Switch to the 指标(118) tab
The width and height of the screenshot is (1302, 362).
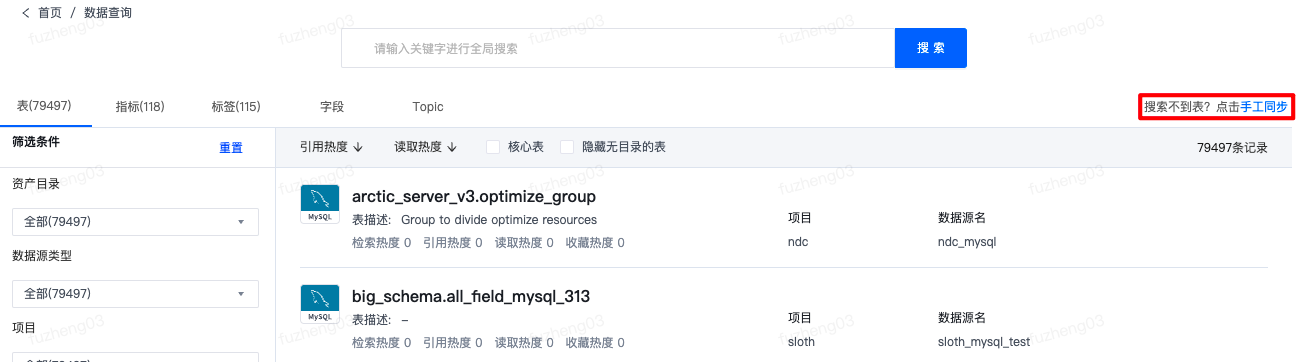[140, 107]
